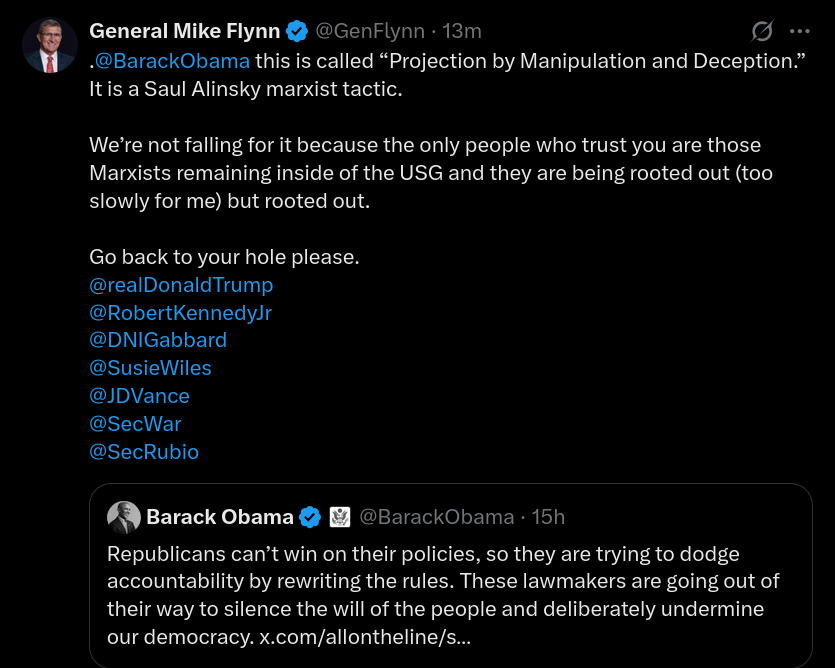Open the @realDonaldTrump mention link
This screenshot has height=668, width=835.
[181, 285]
